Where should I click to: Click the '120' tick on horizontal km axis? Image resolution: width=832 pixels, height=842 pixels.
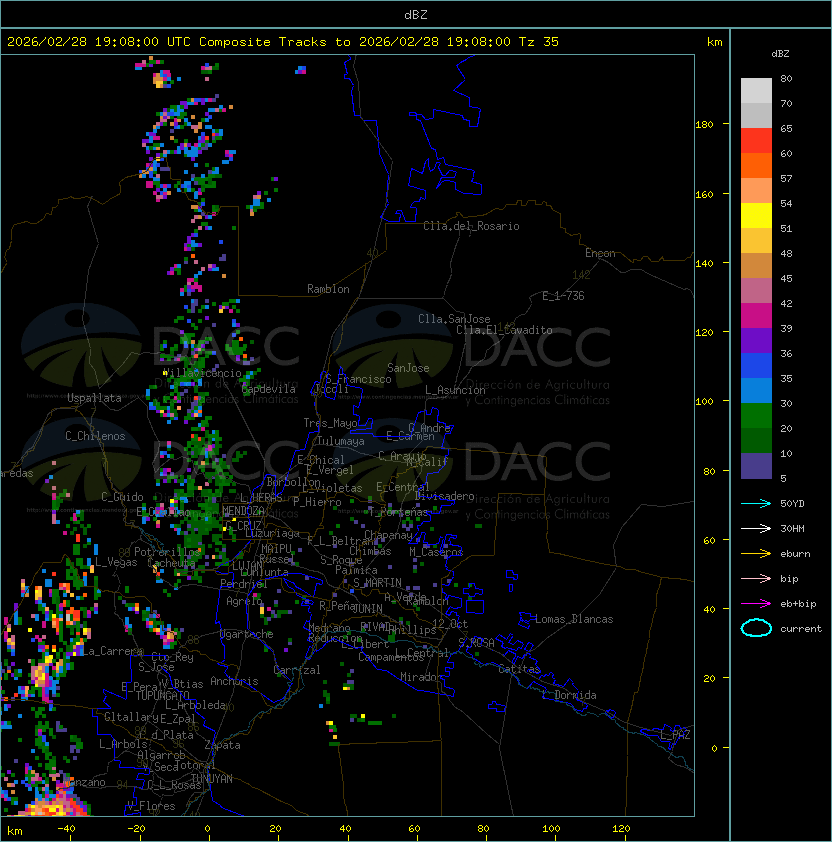[x=621, y=829]
